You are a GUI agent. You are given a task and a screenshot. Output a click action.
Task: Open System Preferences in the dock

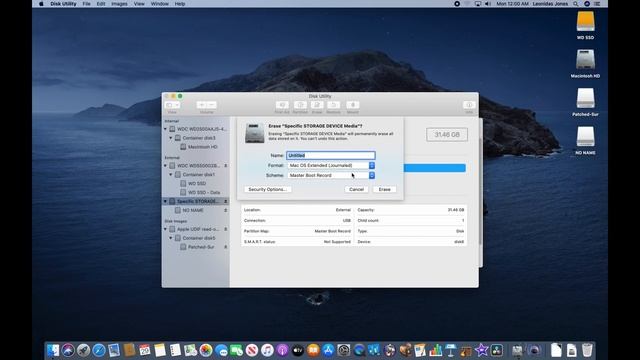pos(344,350)
